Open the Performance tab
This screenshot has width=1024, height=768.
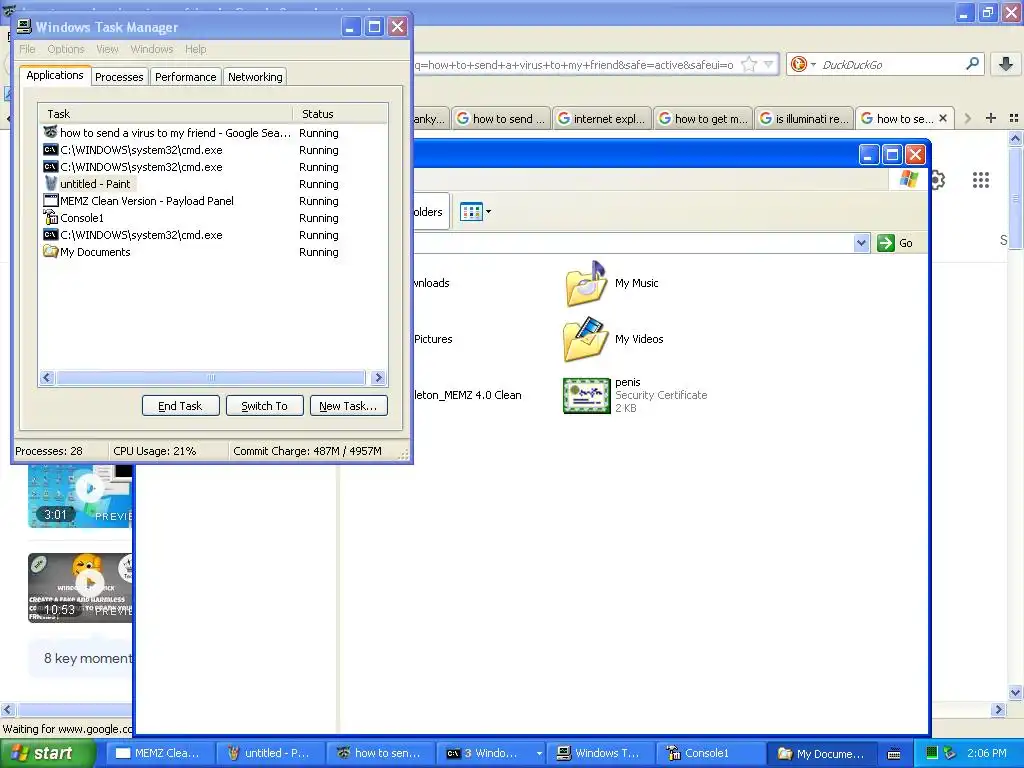185,76
